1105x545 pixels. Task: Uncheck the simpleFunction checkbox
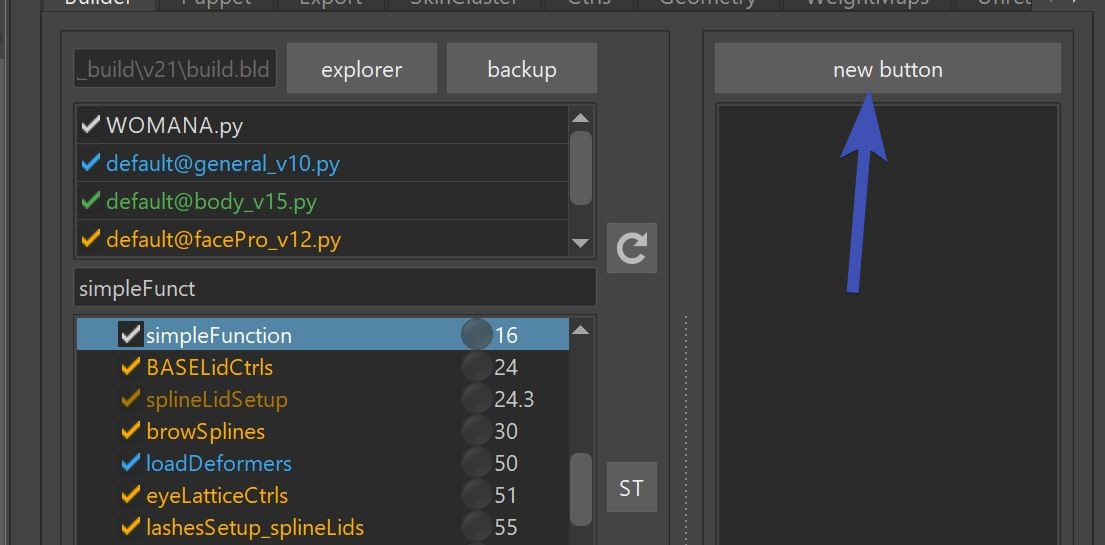(130, 334)
